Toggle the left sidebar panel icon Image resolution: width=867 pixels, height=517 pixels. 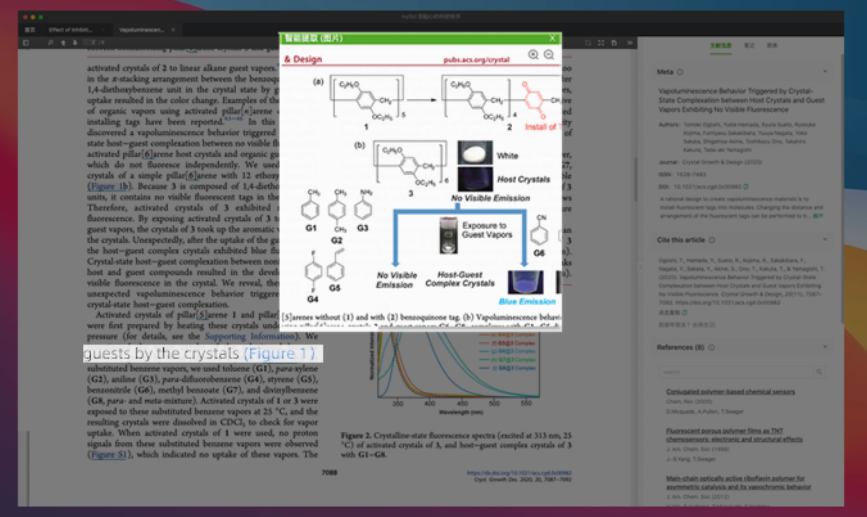pyautogui.click(x=26, y=43)
